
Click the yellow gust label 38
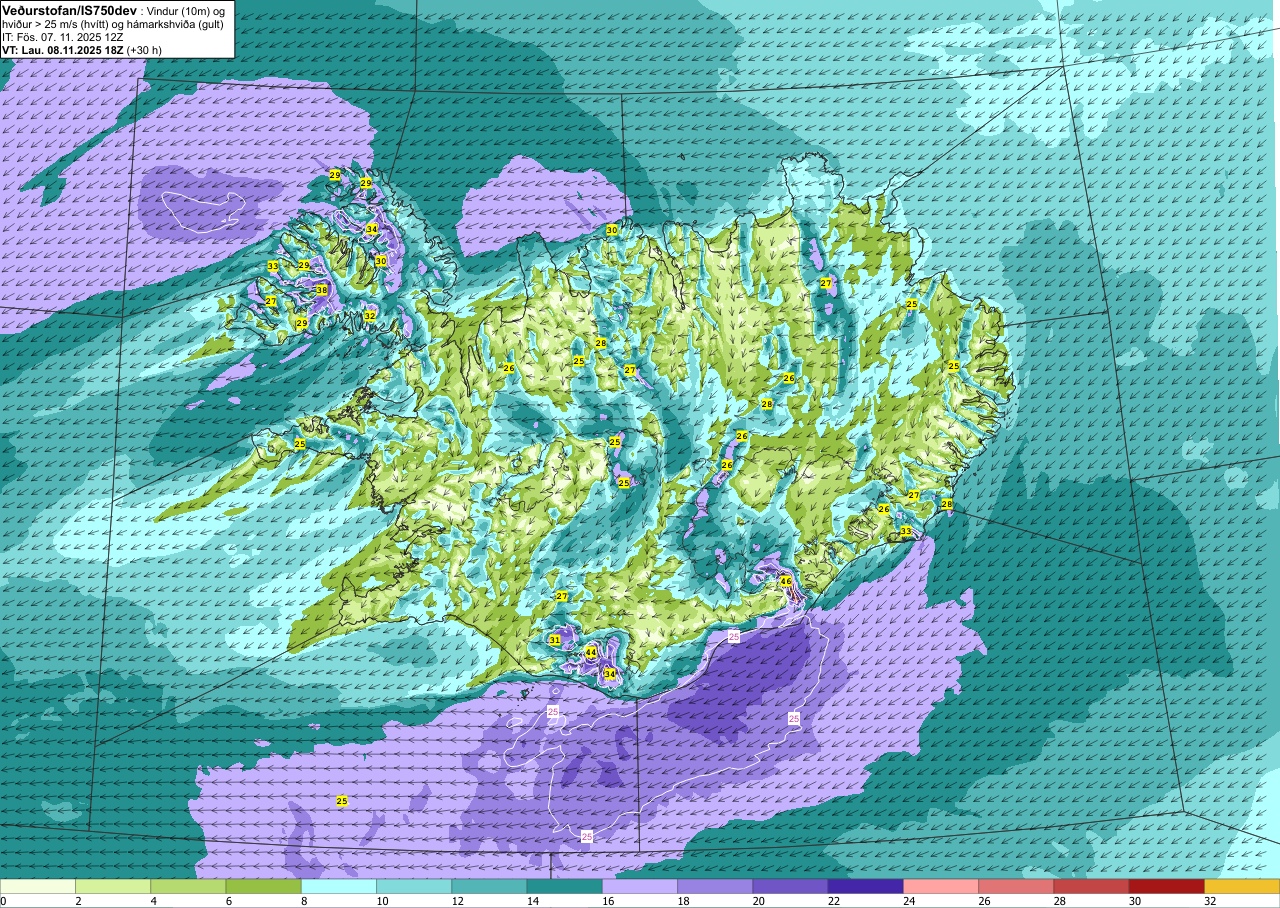tap(321, 290)
